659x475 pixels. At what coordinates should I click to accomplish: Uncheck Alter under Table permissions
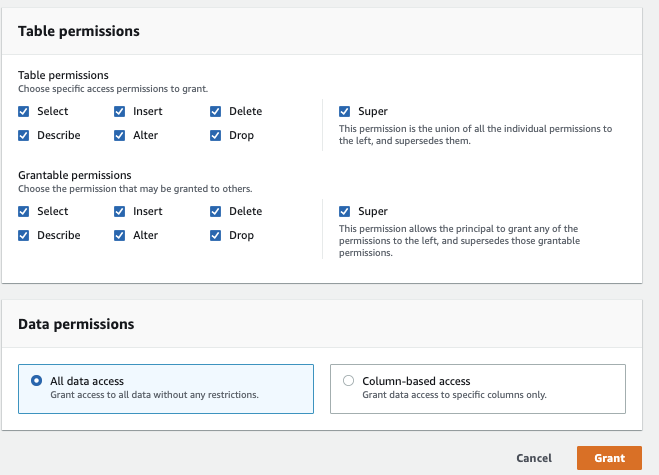120,135
